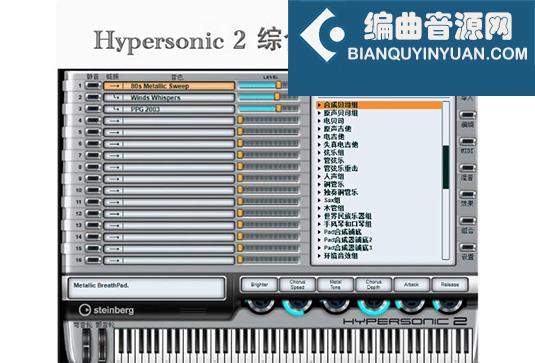Select the 人声组 category row
The height and width of the screenshot is (363, 535).
click(x=379, y=176)
